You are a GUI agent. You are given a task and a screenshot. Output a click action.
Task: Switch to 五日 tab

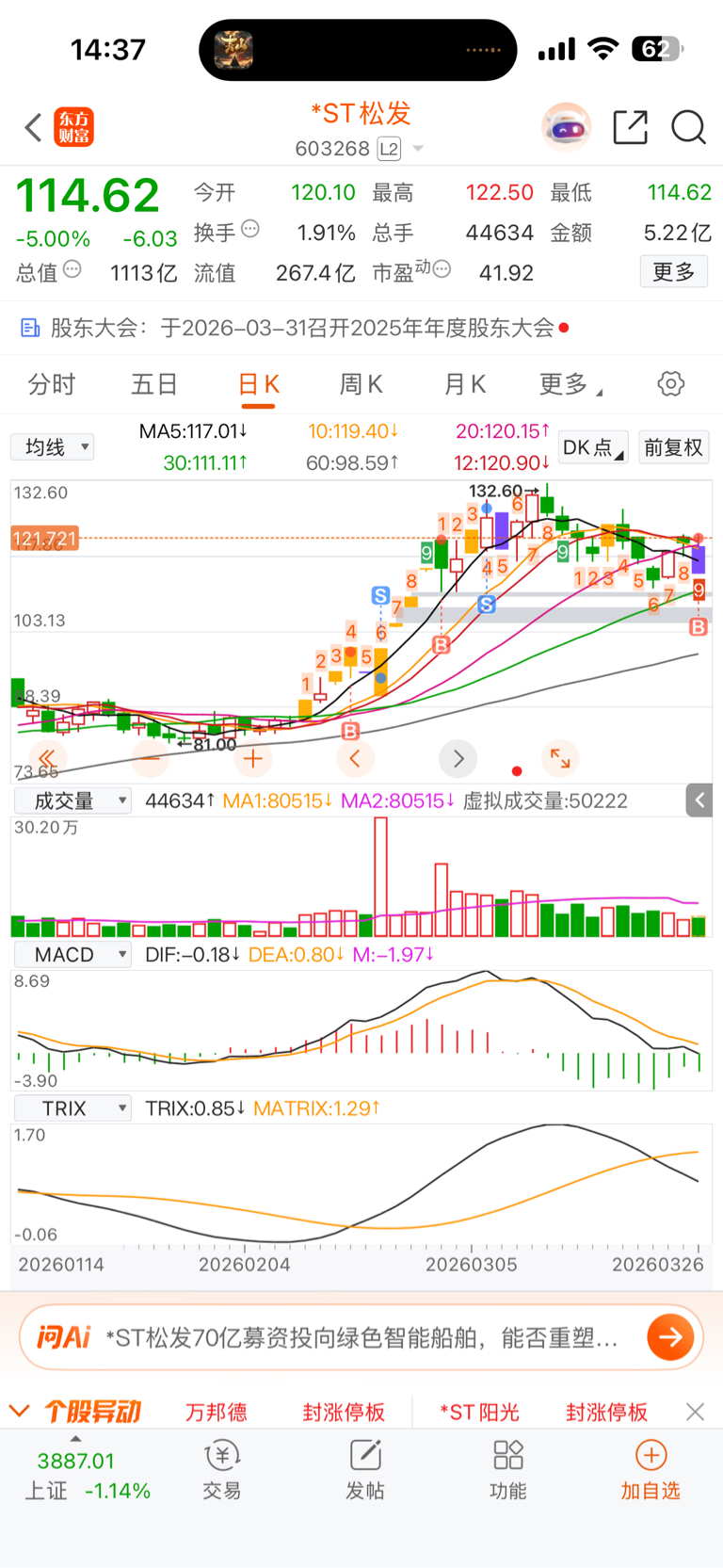pyautogui.click(x=154, y=384)
